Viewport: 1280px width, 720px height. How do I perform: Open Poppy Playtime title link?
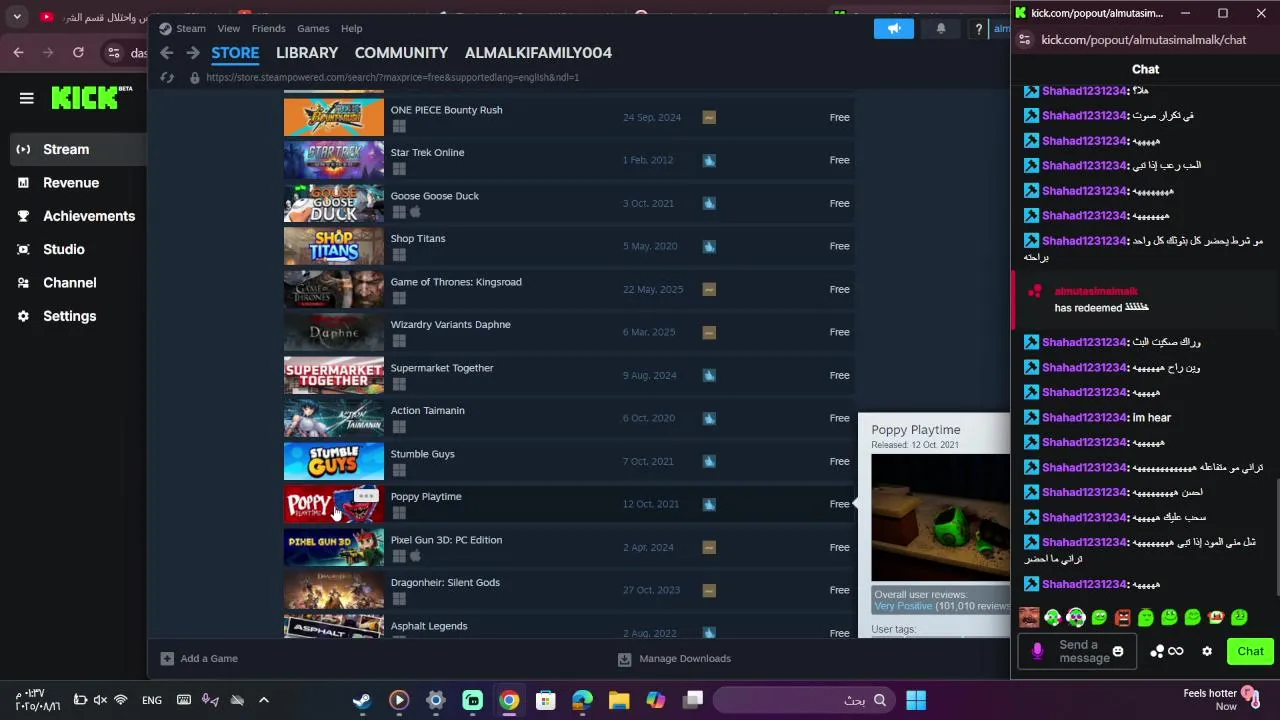426,497
